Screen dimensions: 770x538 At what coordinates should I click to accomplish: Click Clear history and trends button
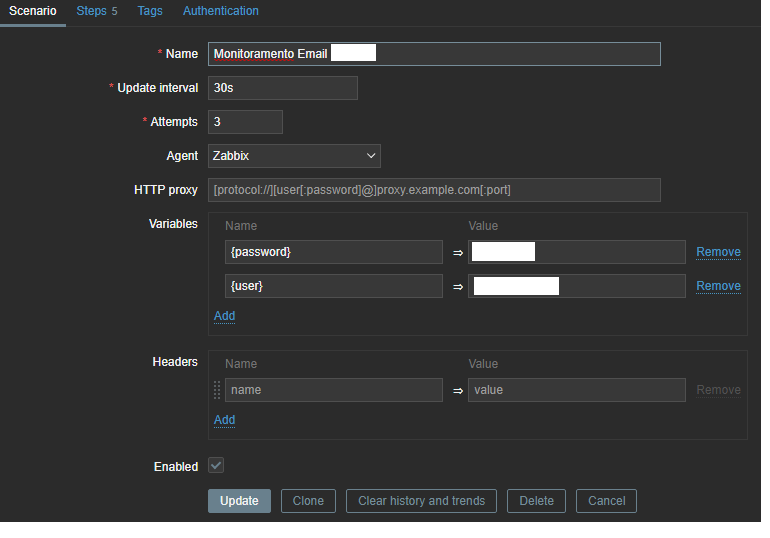(421, 501)
